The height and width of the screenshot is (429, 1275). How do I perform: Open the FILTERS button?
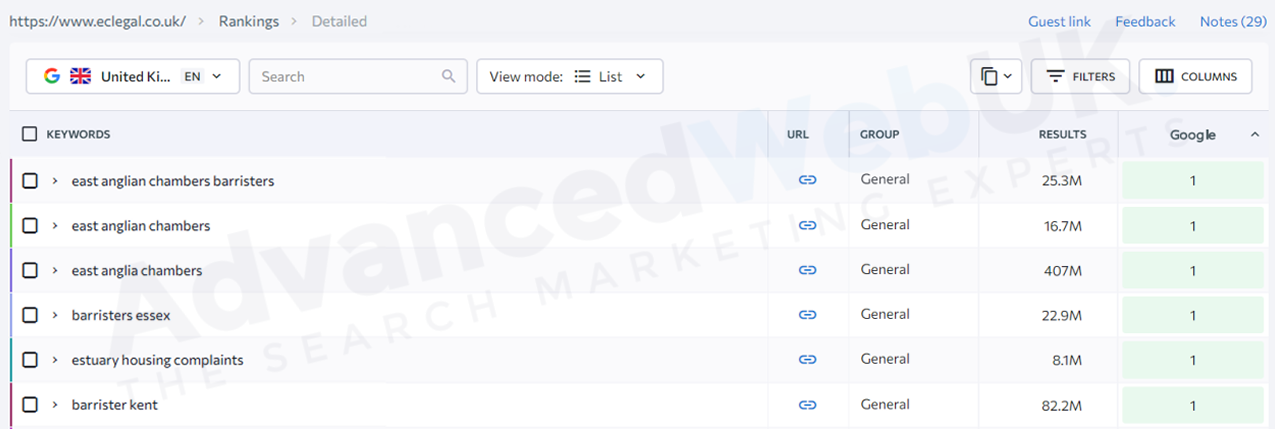tap(1080, 77)
